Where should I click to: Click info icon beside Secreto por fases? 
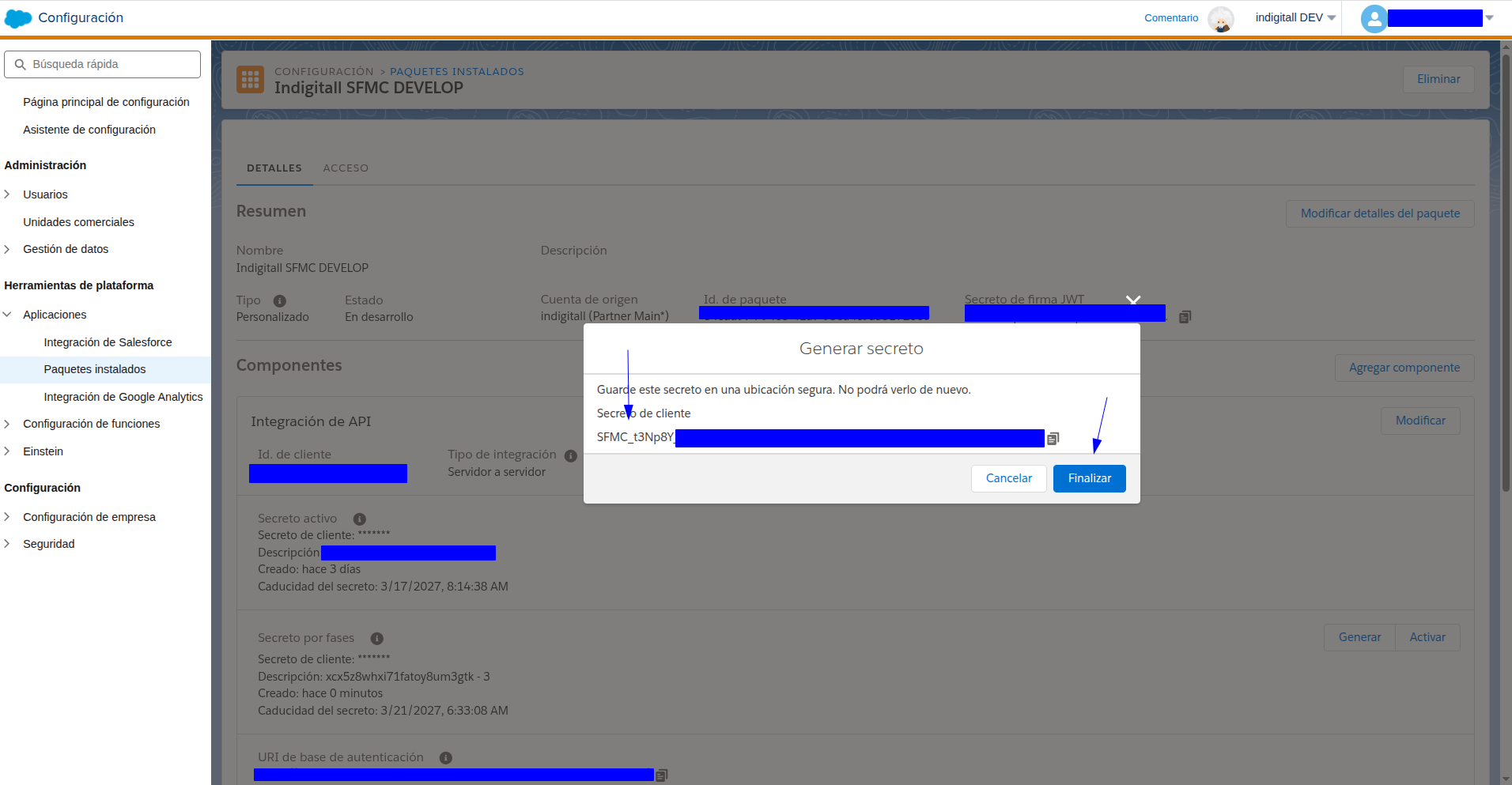[377, 639]
